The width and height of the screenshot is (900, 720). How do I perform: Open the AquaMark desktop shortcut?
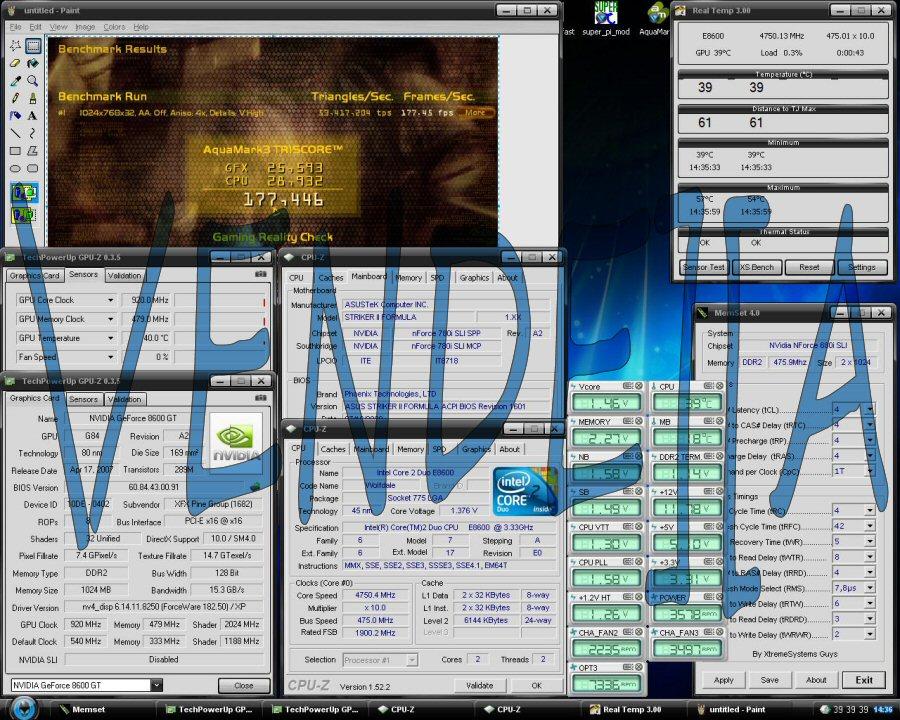(655, 19)
